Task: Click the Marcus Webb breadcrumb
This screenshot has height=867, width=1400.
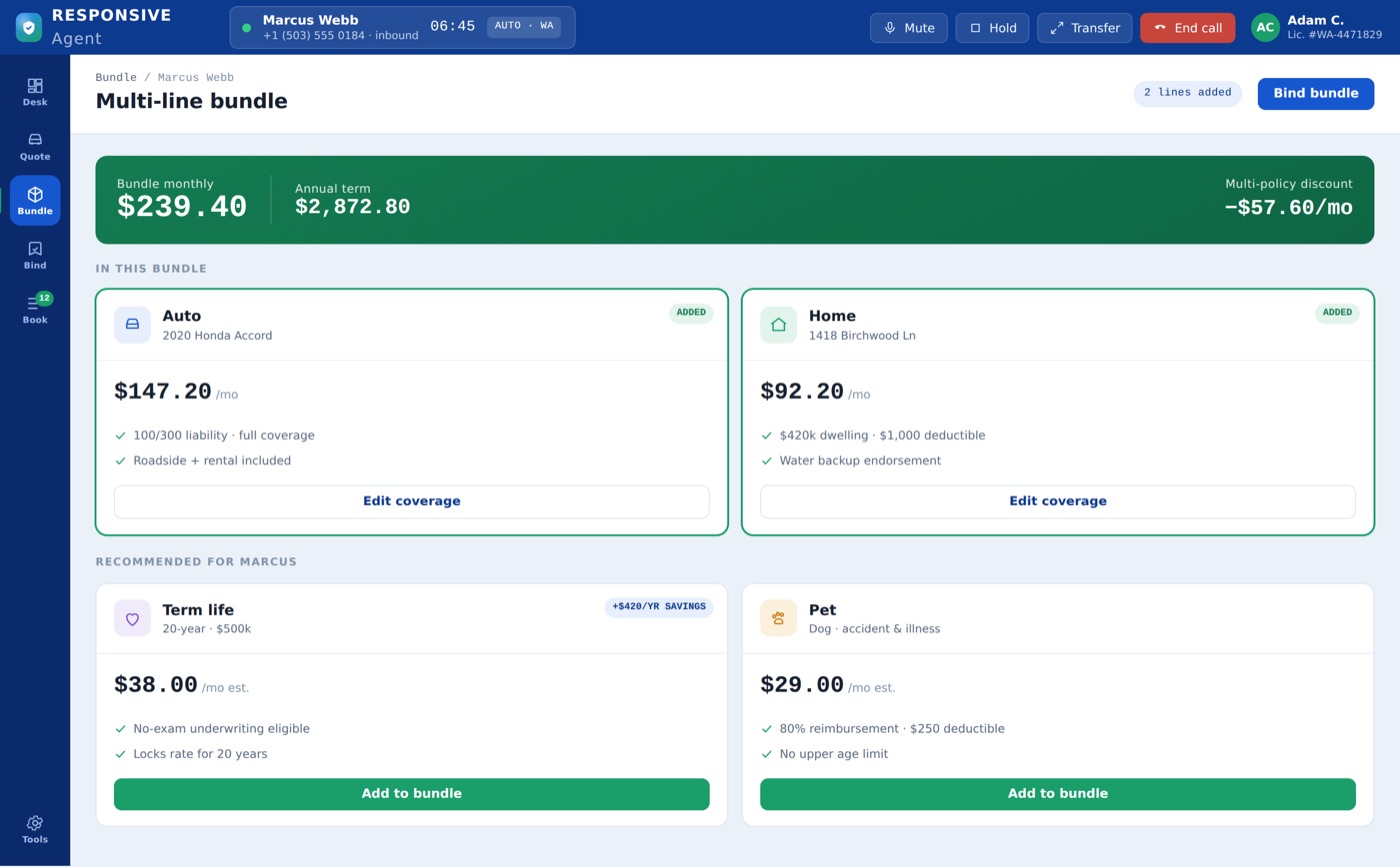Action: tap(196, 77)
